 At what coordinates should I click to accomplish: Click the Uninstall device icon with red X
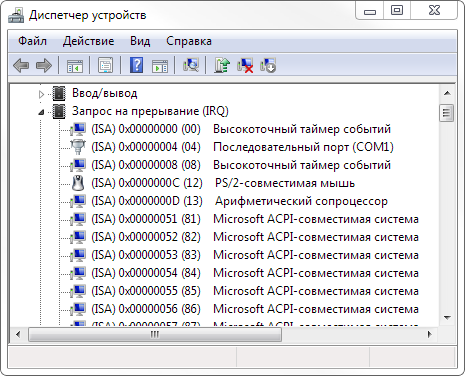245,65
